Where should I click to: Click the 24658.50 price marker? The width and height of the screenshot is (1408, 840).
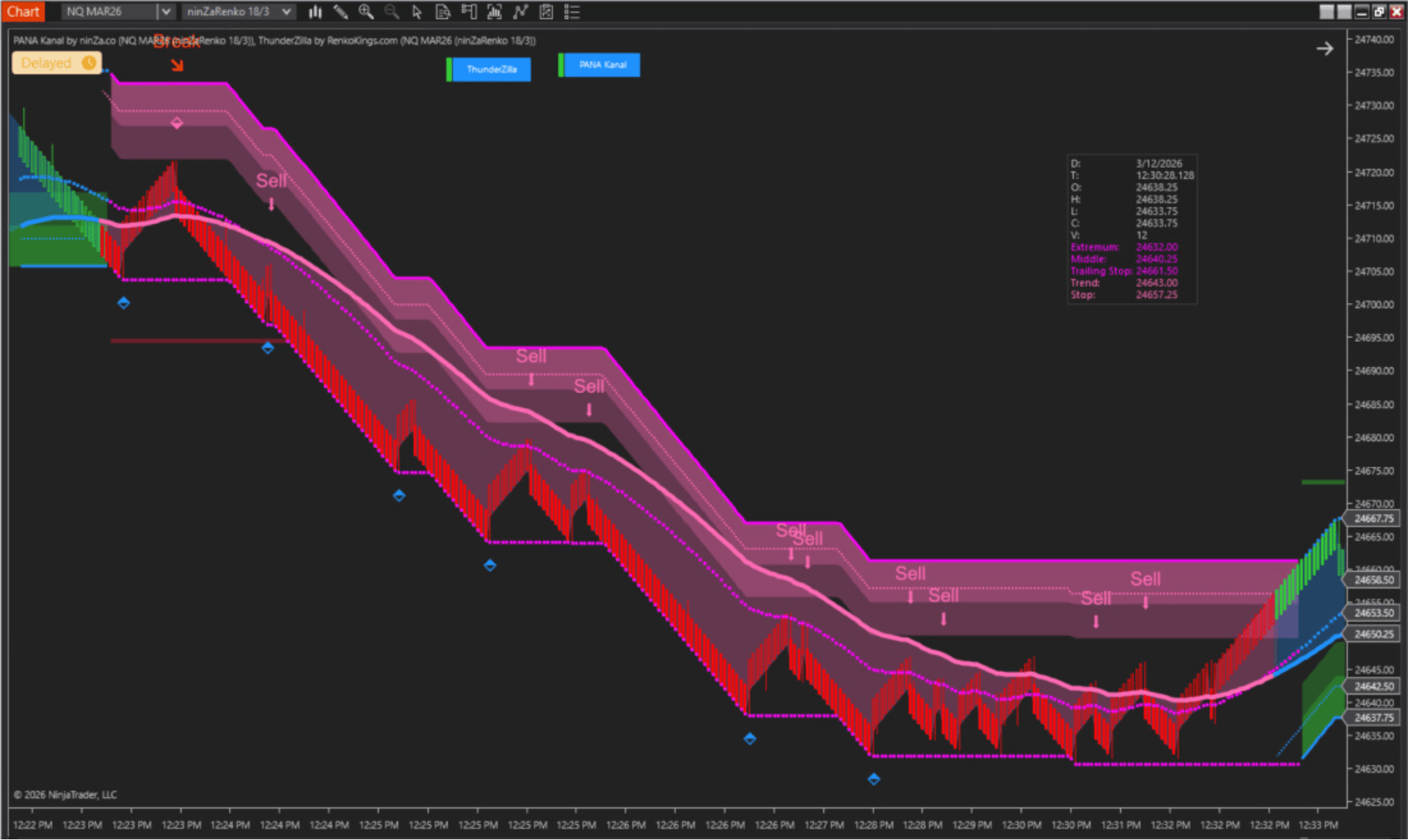click(x=1373, y=580)
